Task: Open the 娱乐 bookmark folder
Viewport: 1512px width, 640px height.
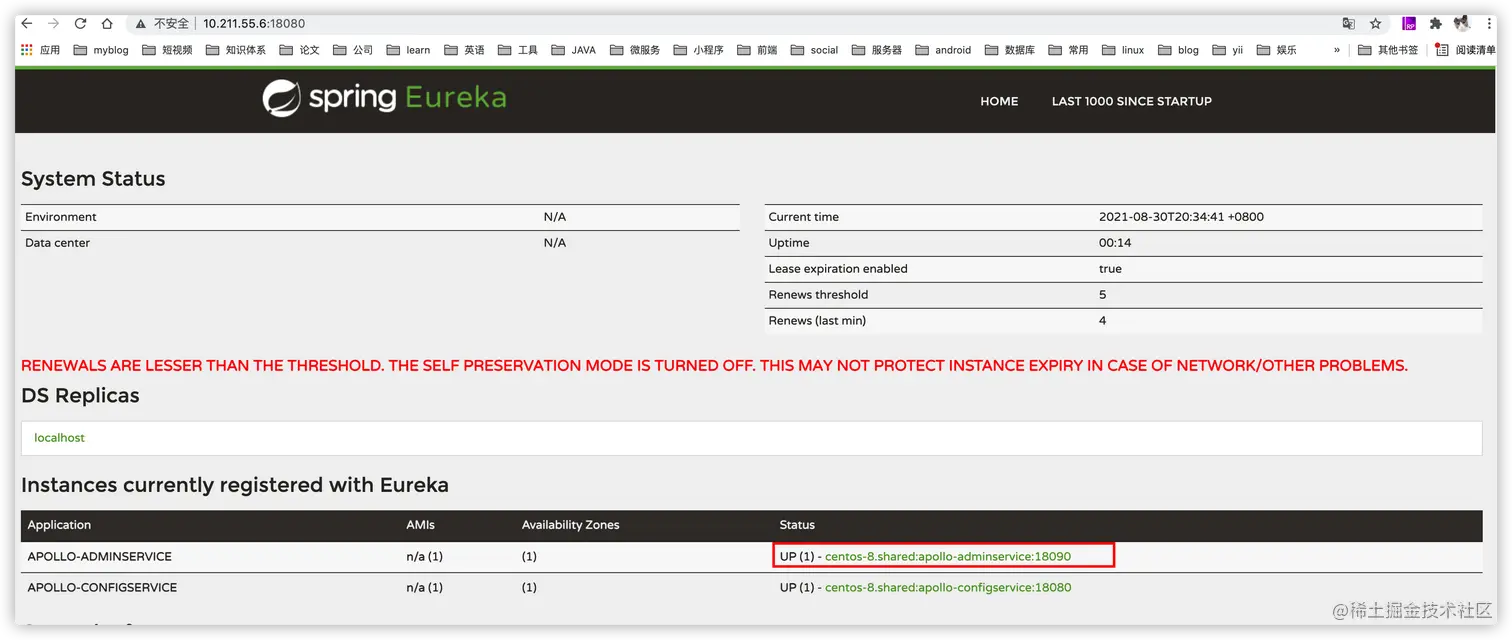Action: pyautogui.click(x=1276, y=50)
